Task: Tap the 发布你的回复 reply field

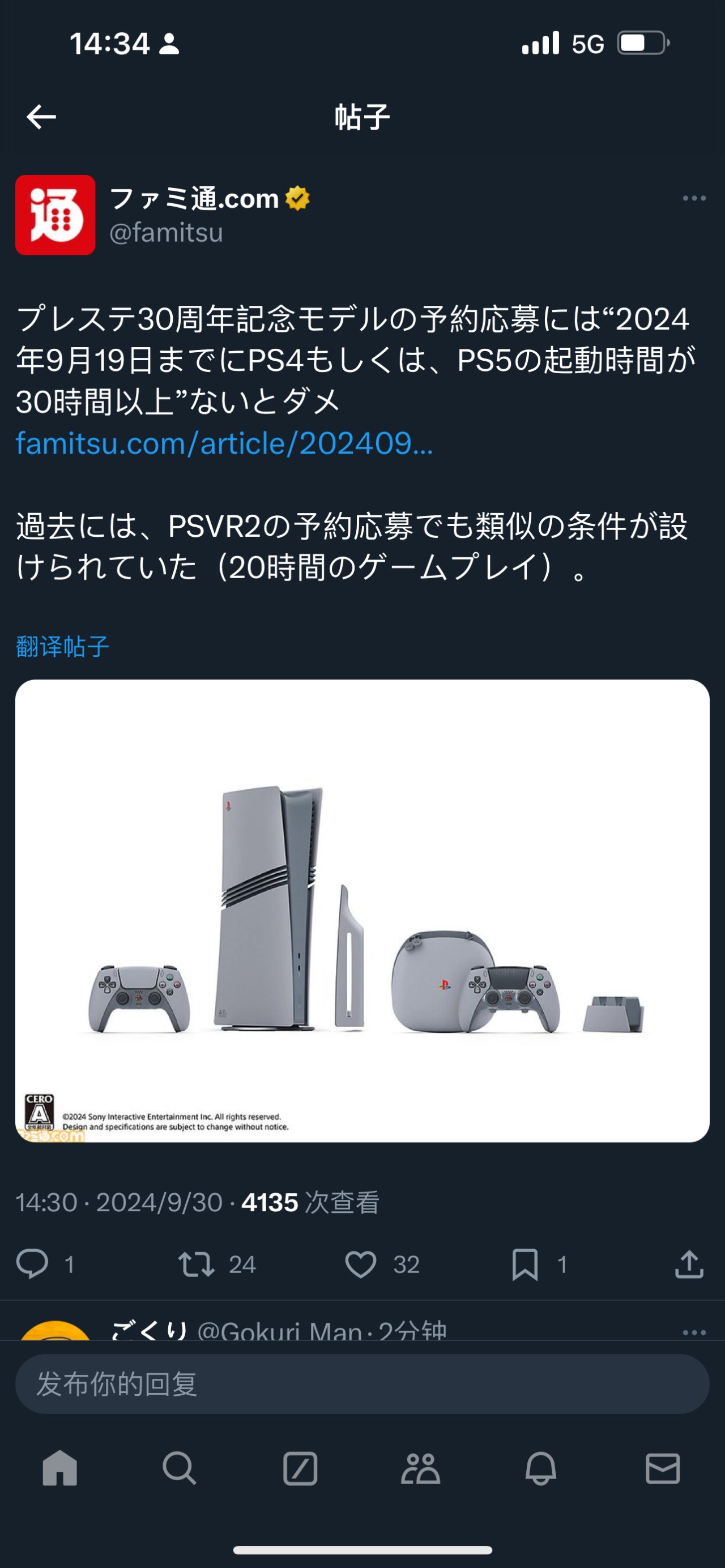Action: click(x=362, y=1383)
